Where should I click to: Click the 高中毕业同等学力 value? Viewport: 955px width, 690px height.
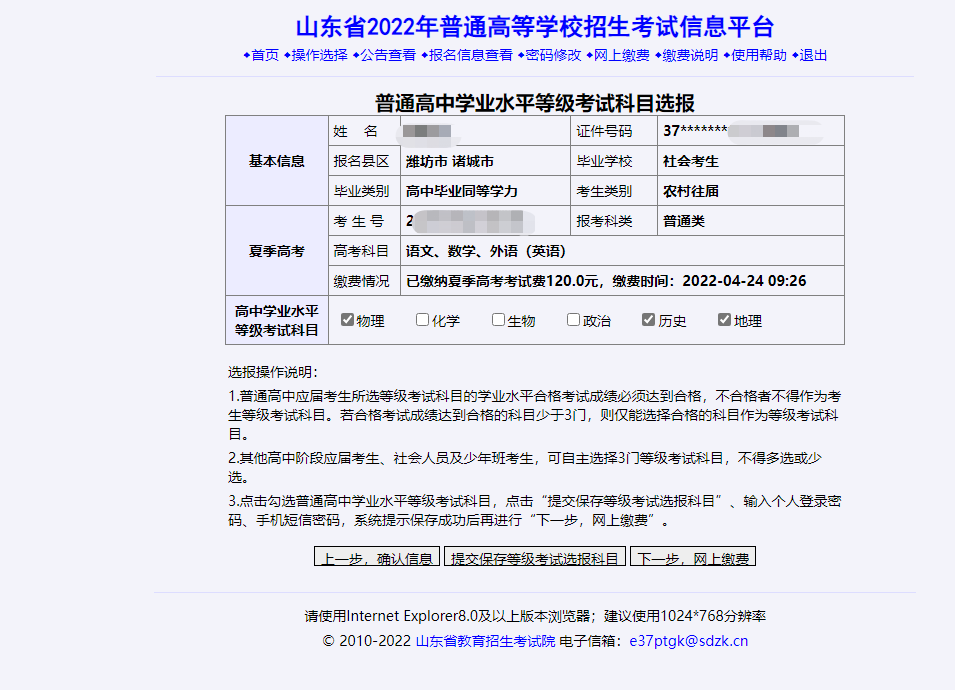click(462, 191)
